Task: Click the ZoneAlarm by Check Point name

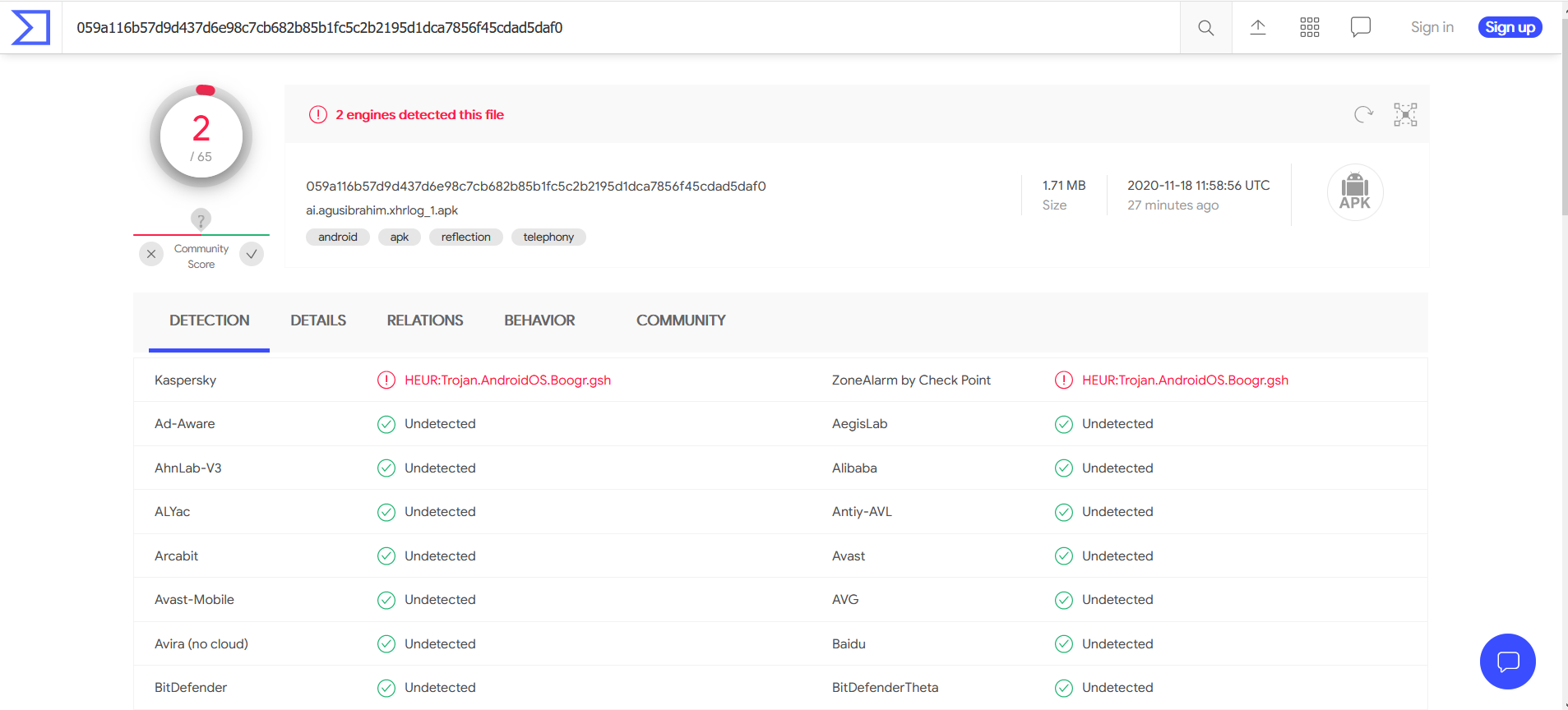Action: pos(911,380)
